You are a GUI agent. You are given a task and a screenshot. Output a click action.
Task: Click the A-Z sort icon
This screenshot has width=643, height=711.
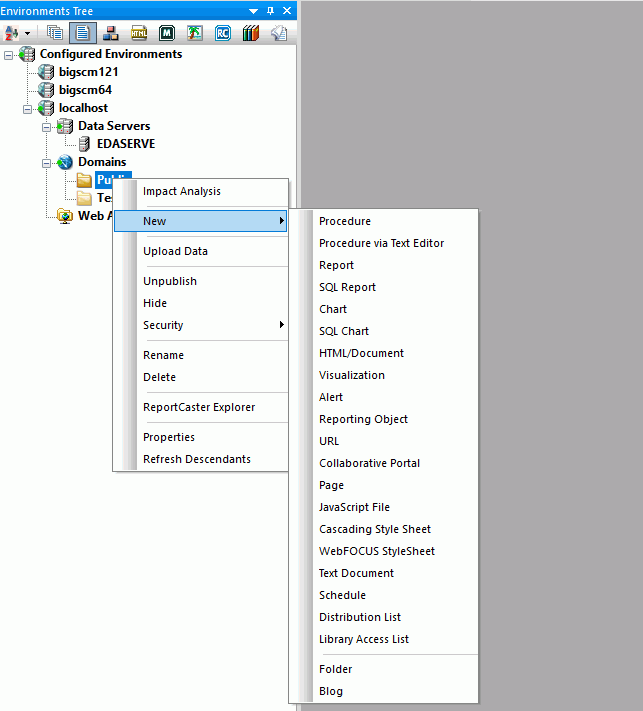(12, 33)
